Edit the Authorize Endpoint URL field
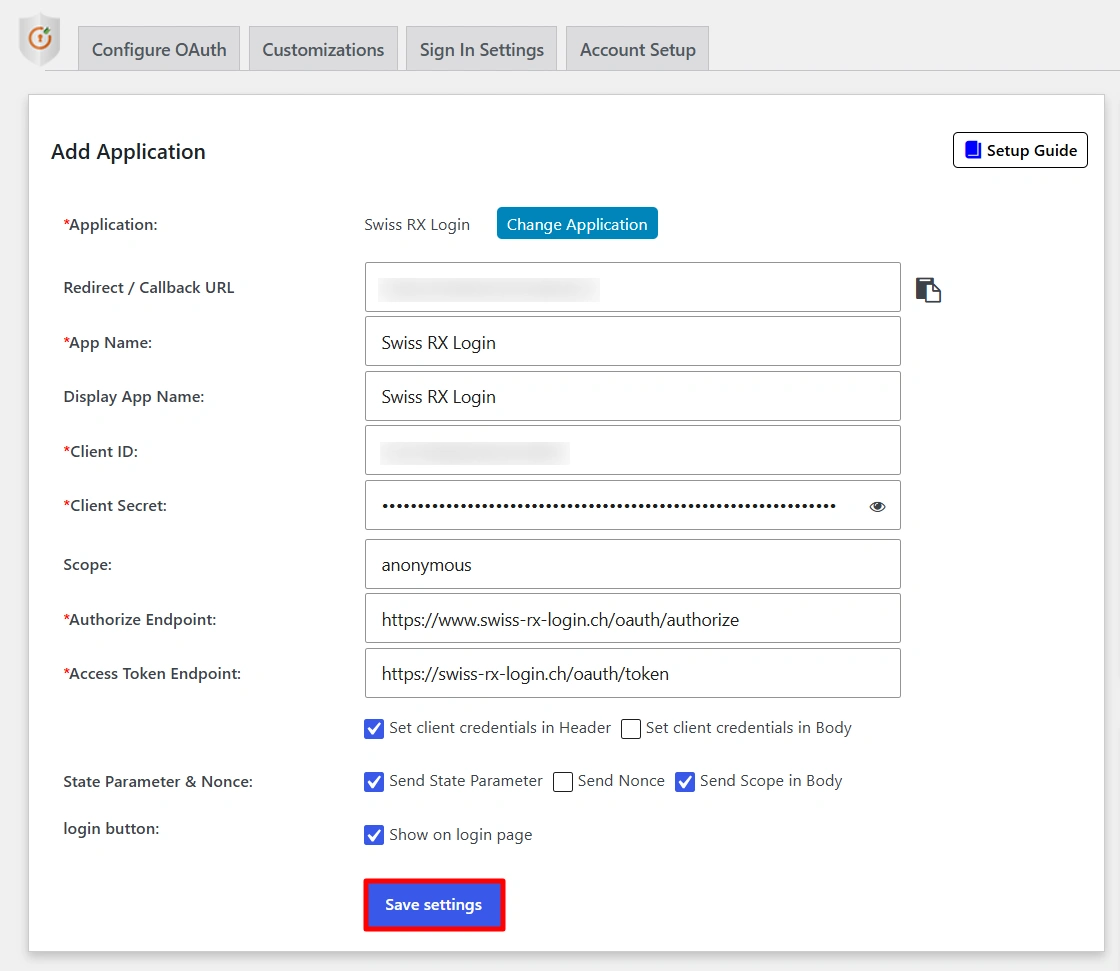This screenshot has width=1120, height=971. coord(633,619)
